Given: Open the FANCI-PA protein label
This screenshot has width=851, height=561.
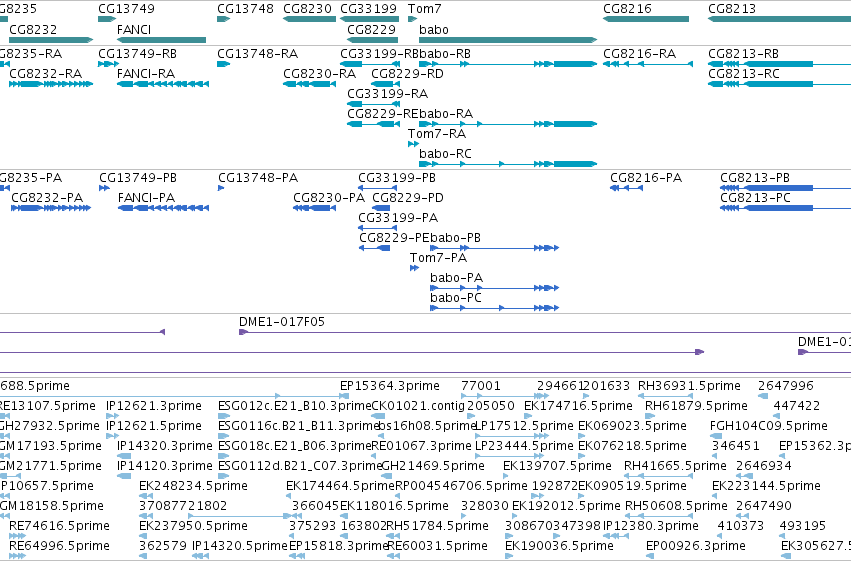Looking at the screenshot, I should [147, 197].
